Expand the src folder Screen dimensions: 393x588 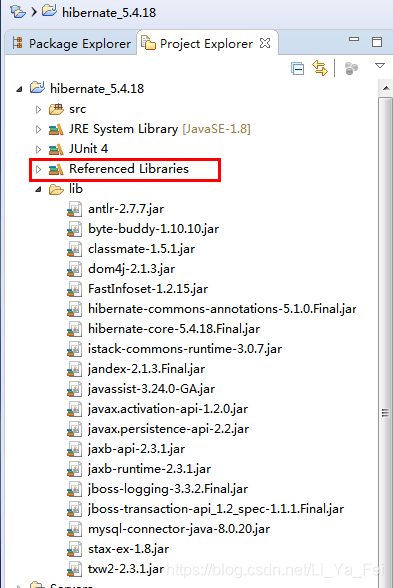38,109
